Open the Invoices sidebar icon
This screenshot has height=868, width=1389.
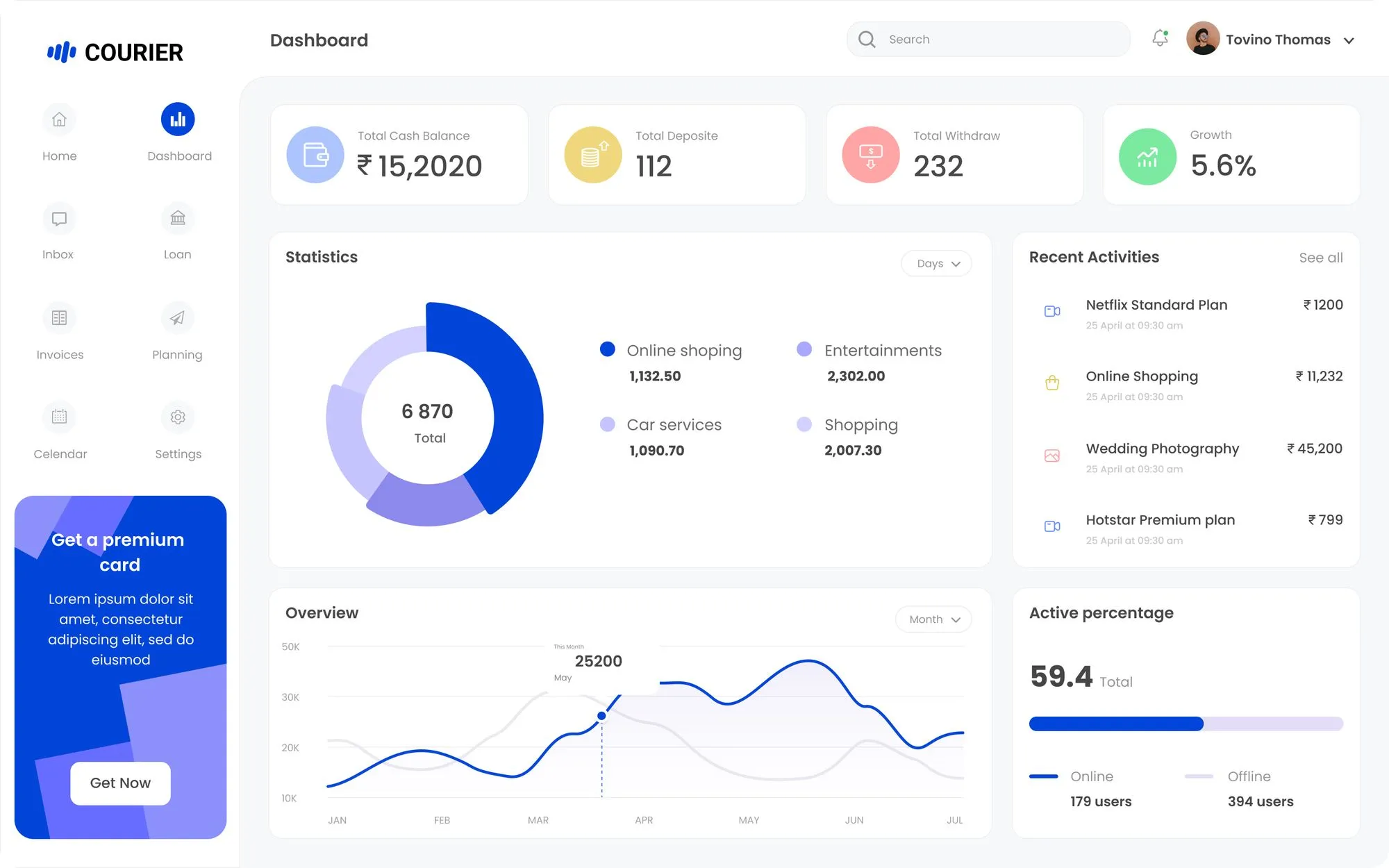[x=59, y=318]
